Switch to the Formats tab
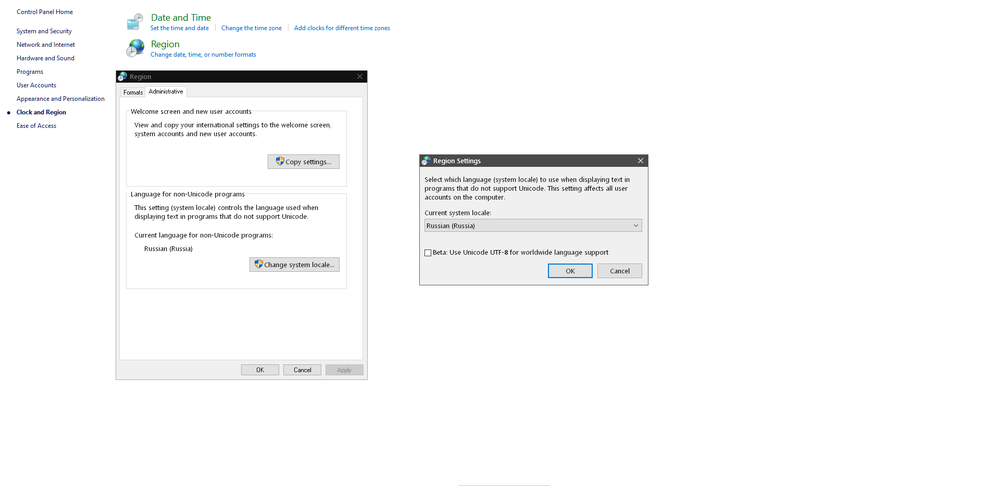 tap(133, 92)
